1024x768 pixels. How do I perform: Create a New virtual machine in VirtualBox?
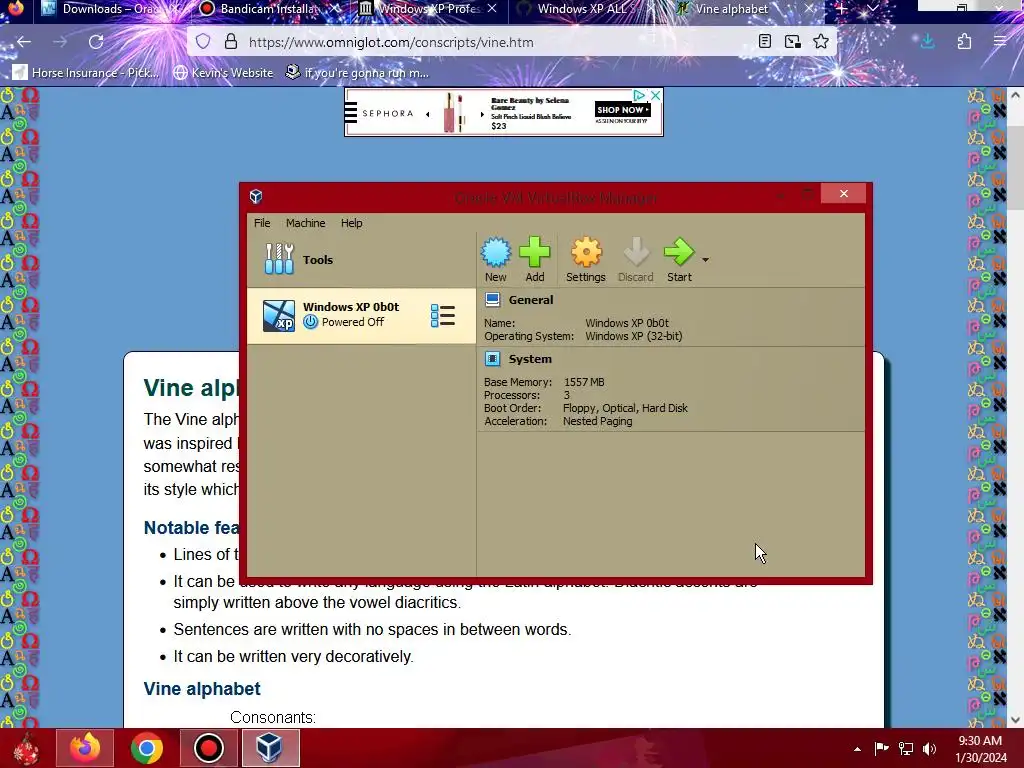point(496,259)
